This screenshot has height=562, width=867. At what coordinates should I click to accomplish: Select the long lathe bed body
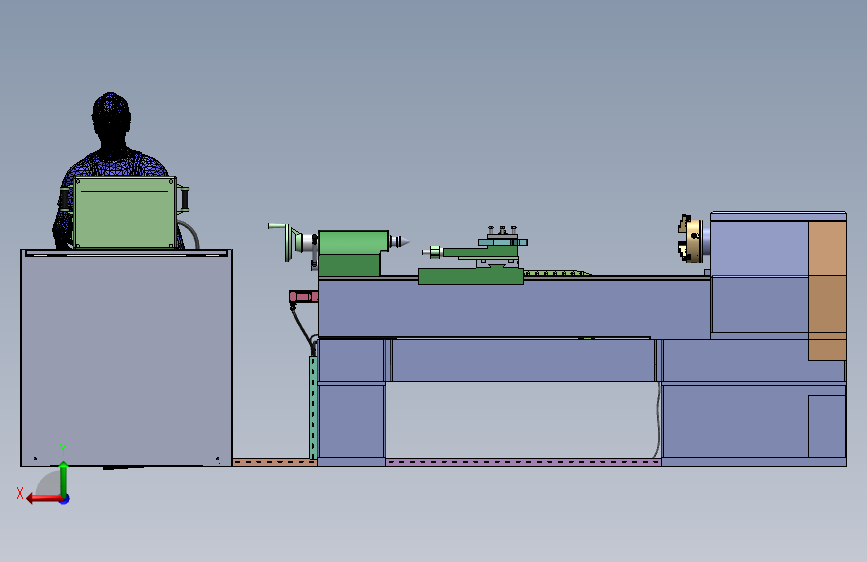[x=514, y=308]
